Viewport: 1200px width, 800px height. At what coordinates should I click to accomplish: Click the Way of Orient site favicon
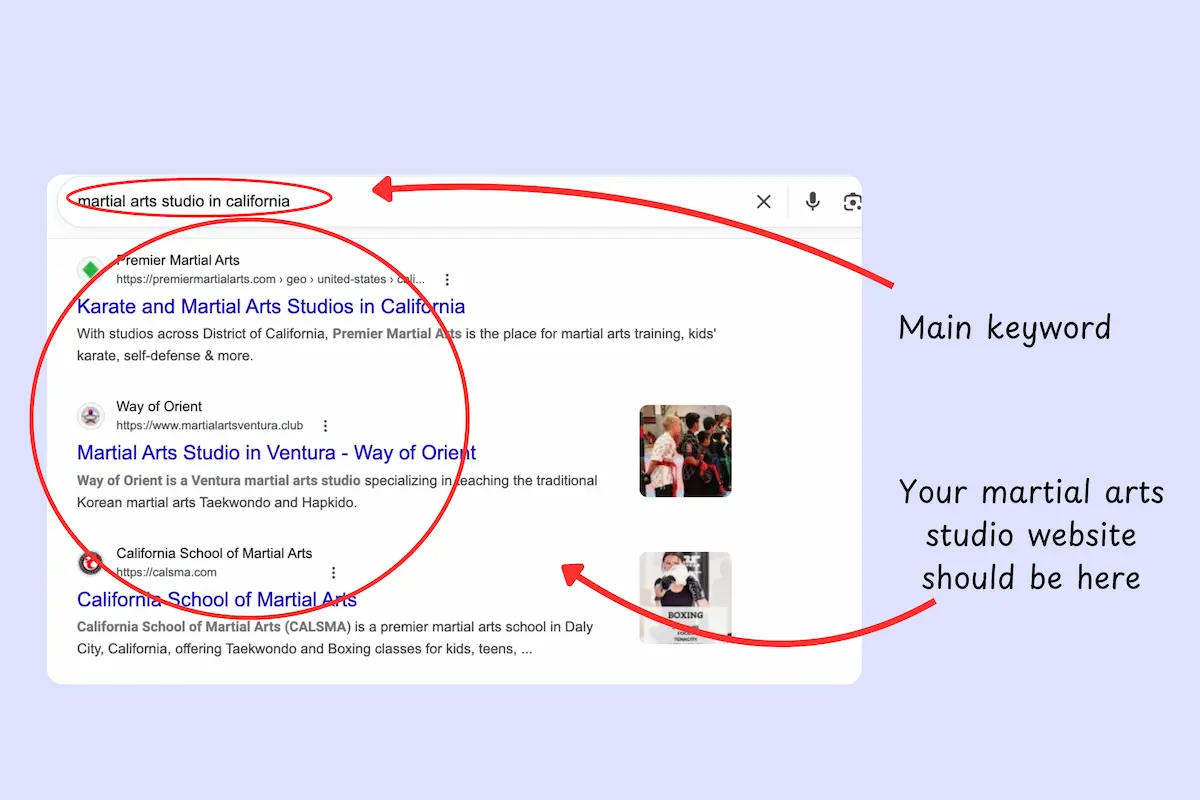(91, 415)
